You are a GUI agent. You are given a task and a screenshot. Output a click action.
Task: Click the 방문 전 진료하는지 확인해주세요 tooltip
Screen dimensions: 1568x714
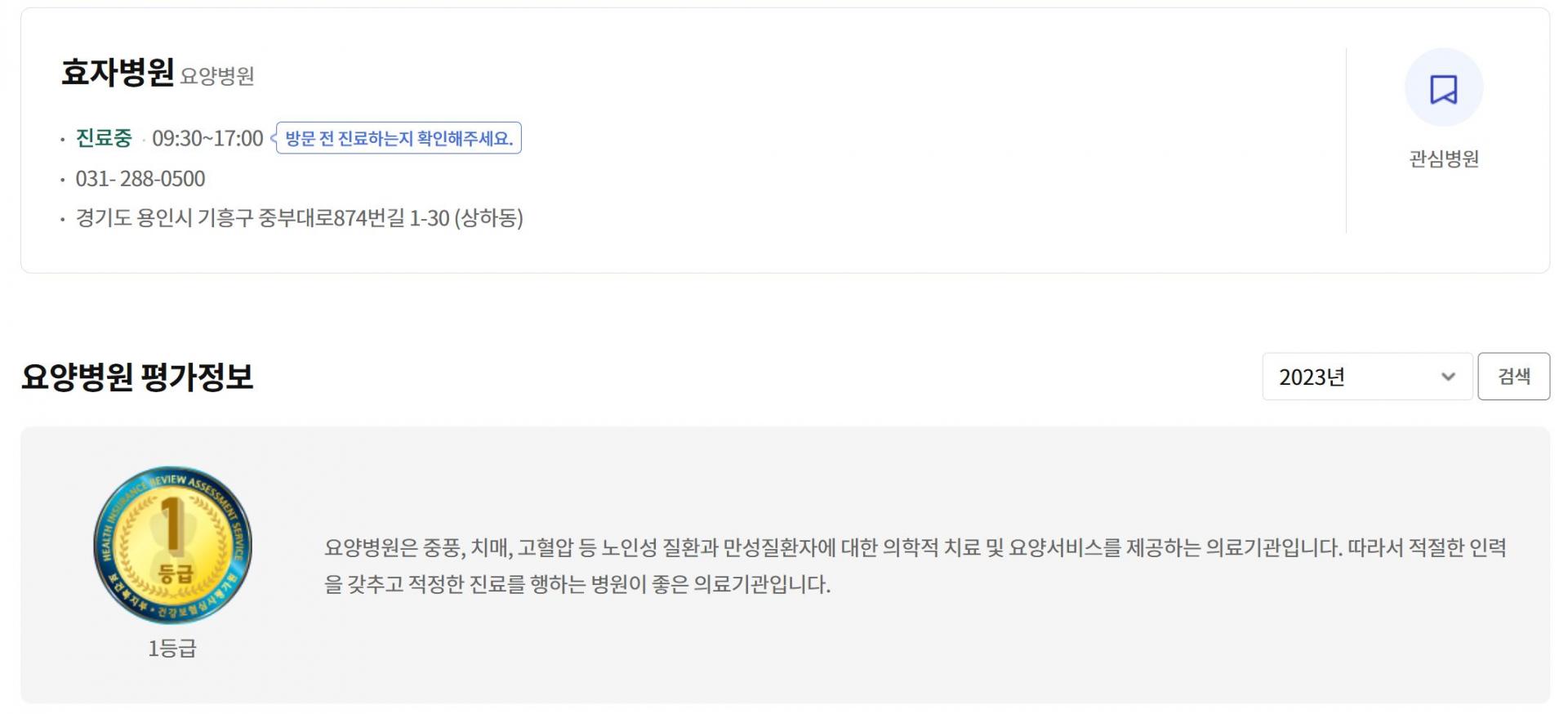(x=399, y=138)
